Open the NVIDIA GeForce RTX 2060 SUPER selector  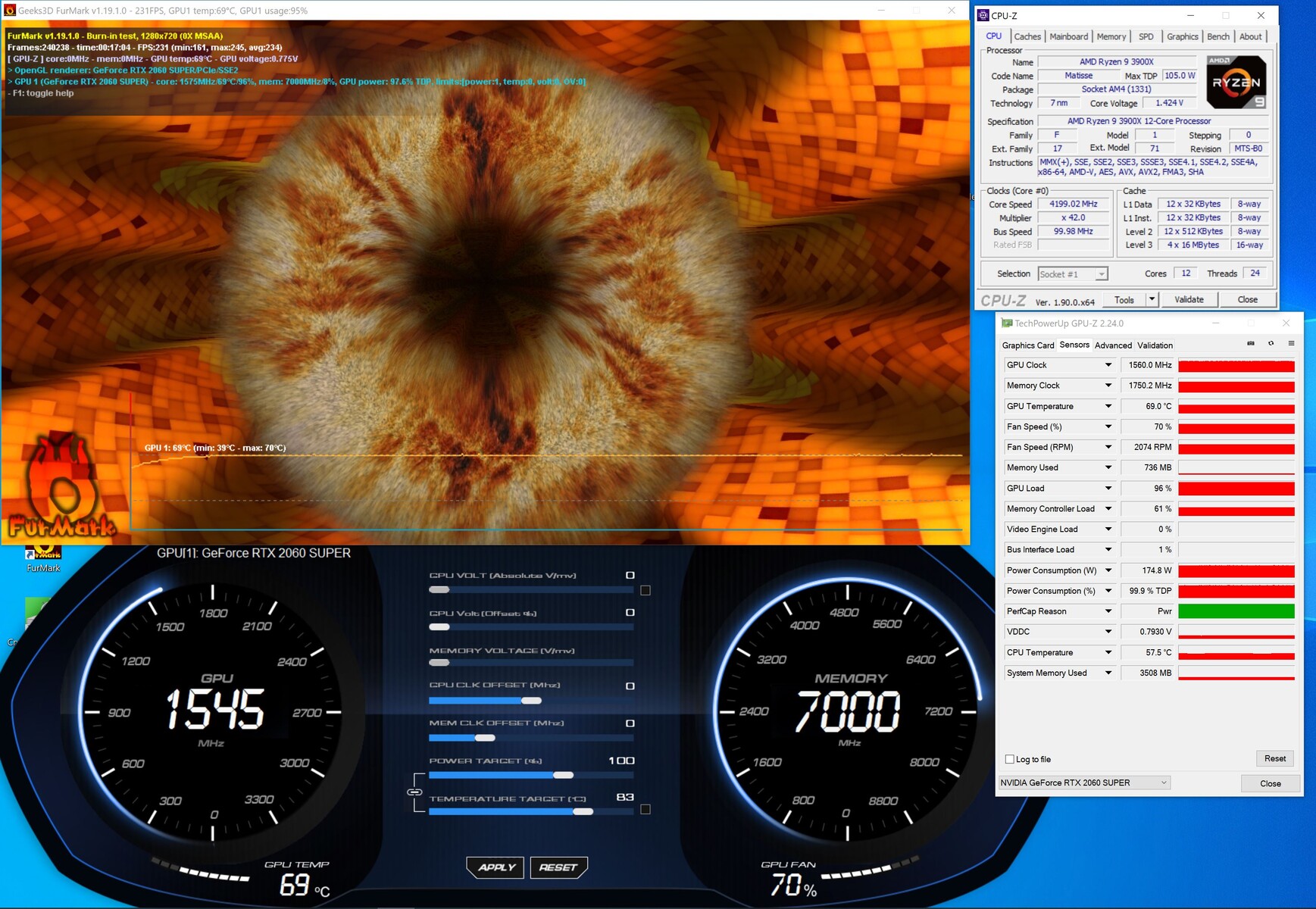tap(1084, 782)
